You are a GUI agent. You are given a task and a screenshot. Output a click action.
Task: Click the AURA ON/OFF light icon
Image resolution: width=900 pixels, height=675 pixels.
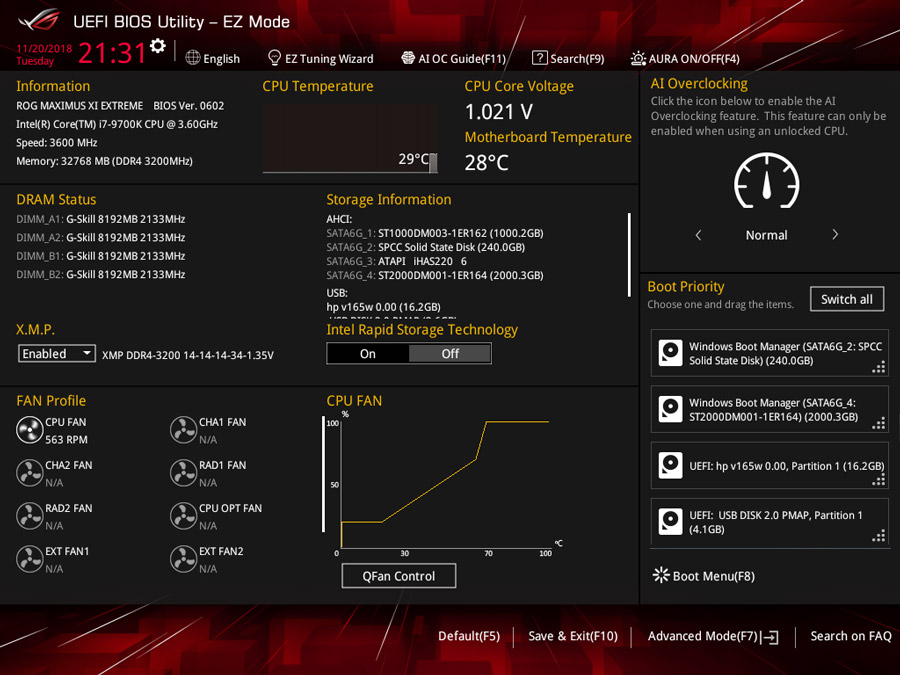click(638, 58)
